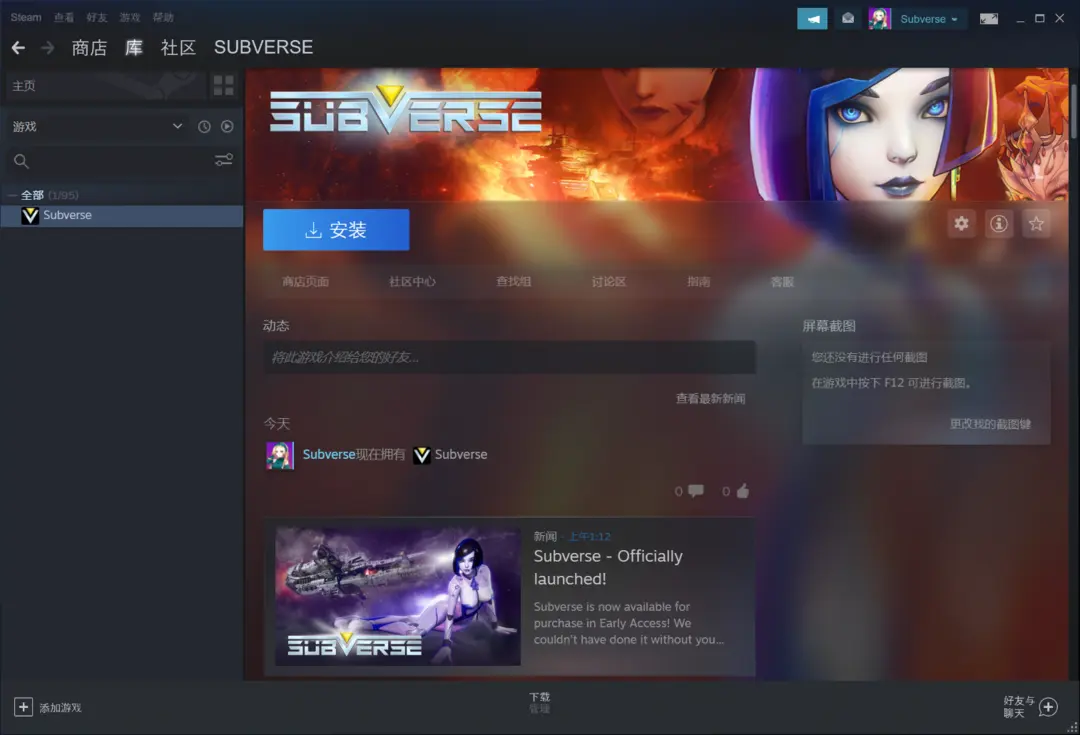This screenshot has width=1080, height=735.
Task: Open the 讨论区 link
Action: [x=609, y=282]
